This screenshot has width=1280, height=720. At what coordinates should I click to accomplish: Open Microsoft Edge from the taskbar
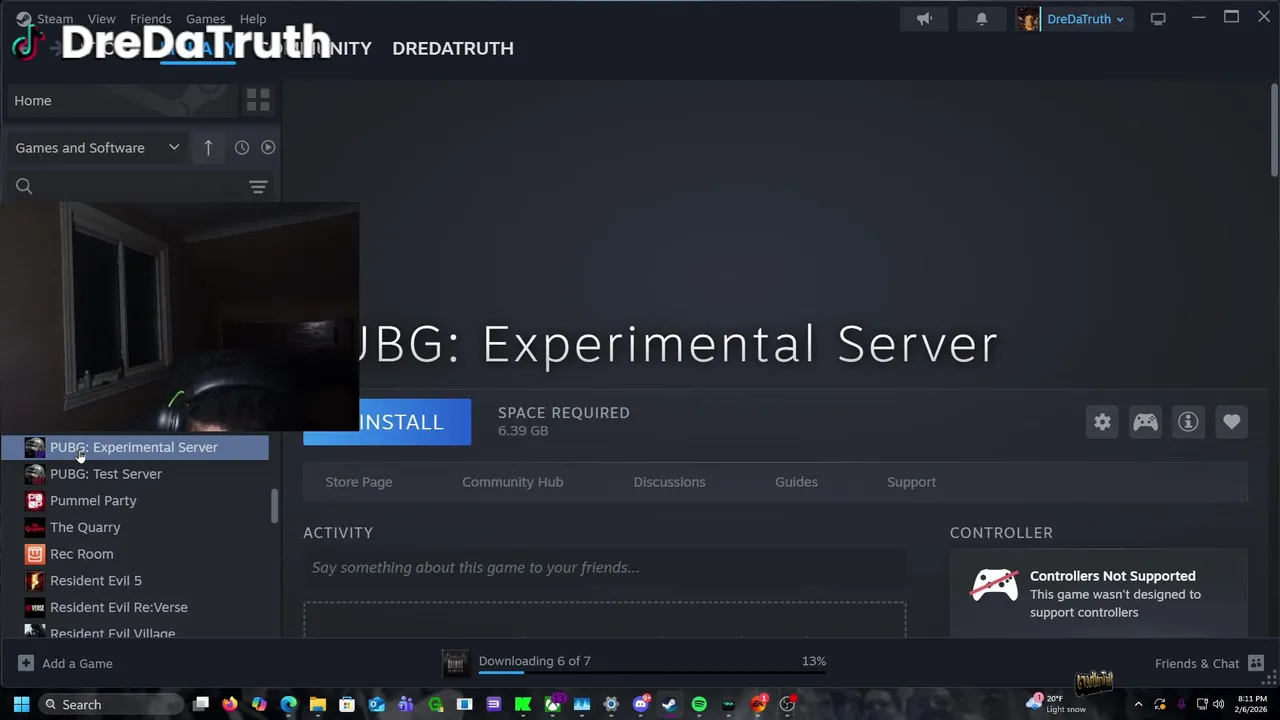pos(288,705)
